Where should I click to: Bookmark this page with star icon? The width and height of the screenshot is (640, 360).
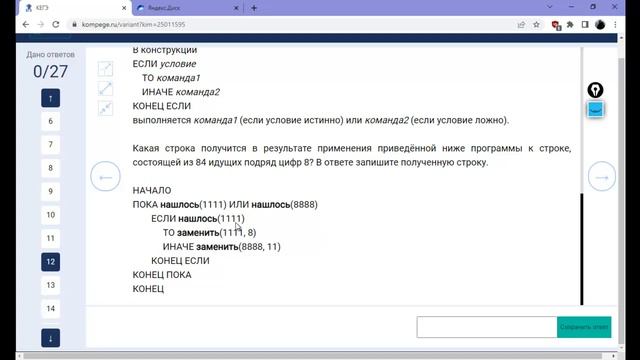(x=536, y=25)
